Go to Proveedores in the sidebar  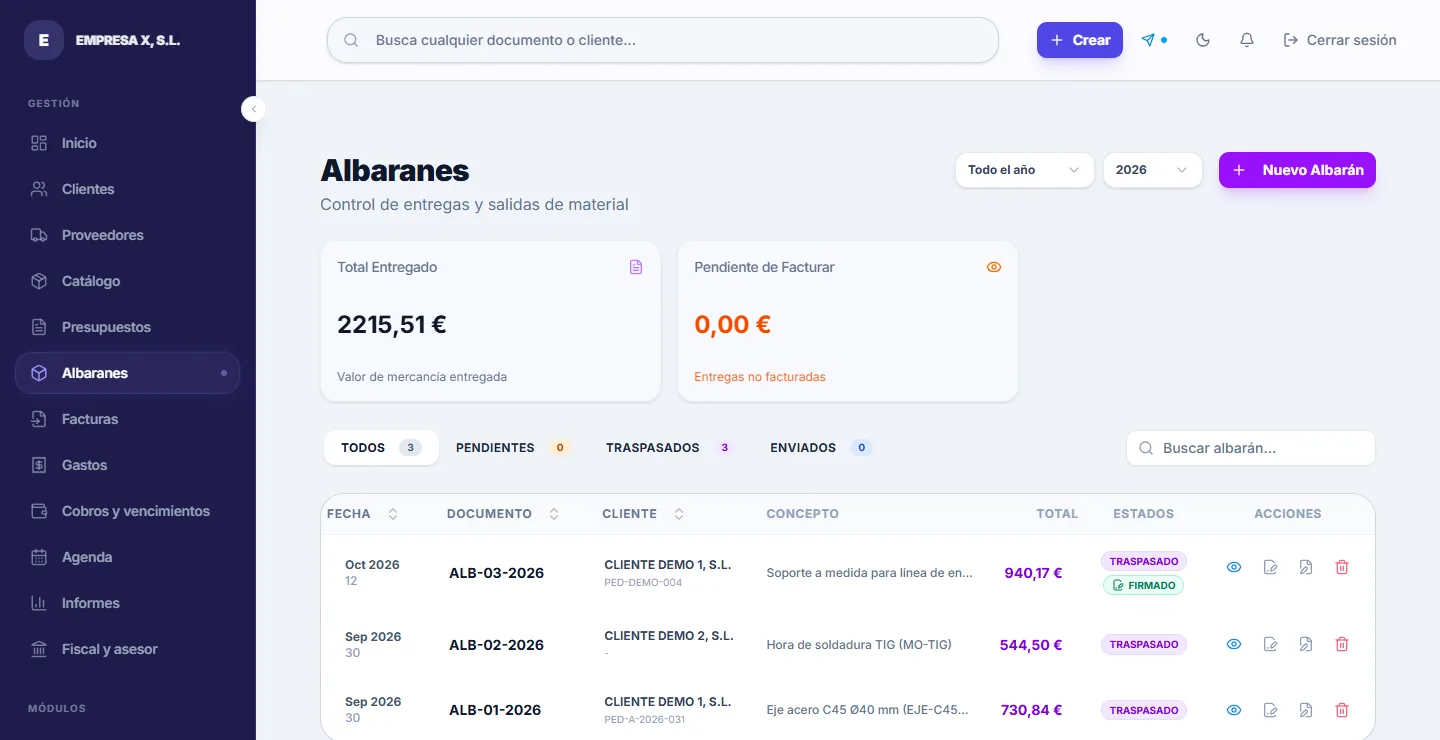[127, 235]
